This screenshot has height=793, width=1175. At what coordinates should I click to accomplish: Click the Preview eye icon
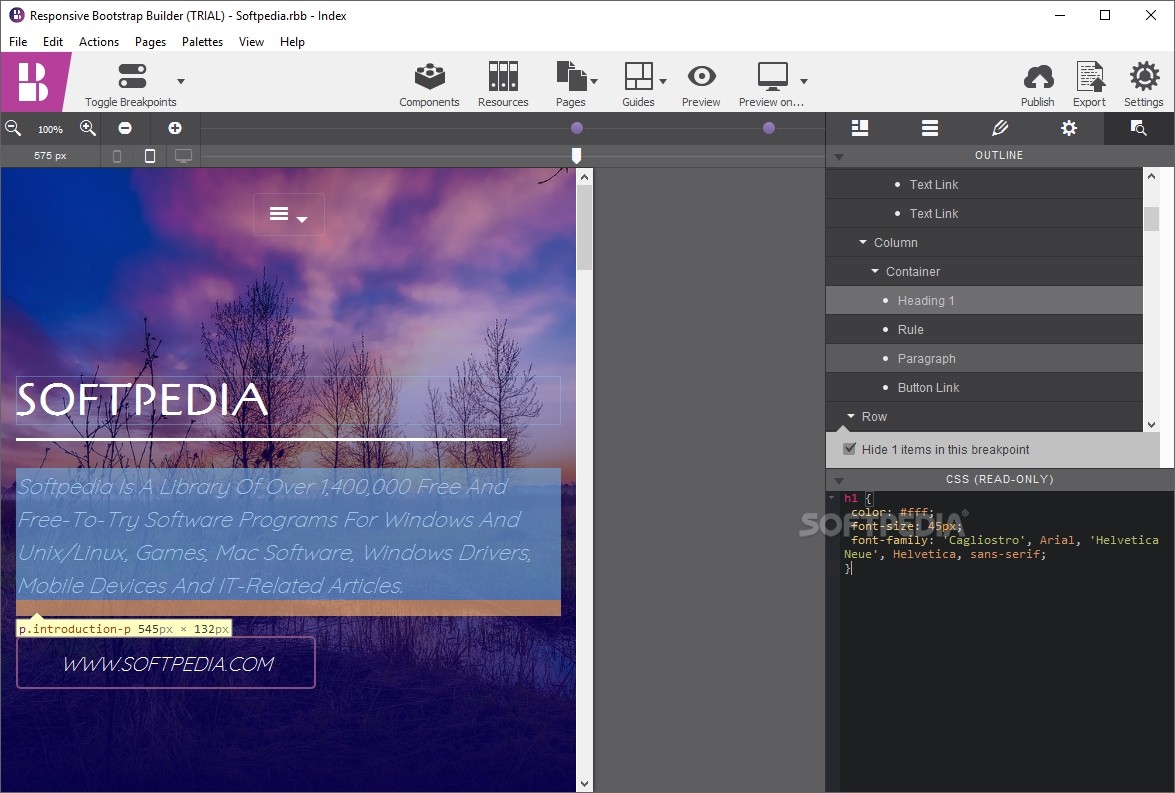tap(701, 76)
